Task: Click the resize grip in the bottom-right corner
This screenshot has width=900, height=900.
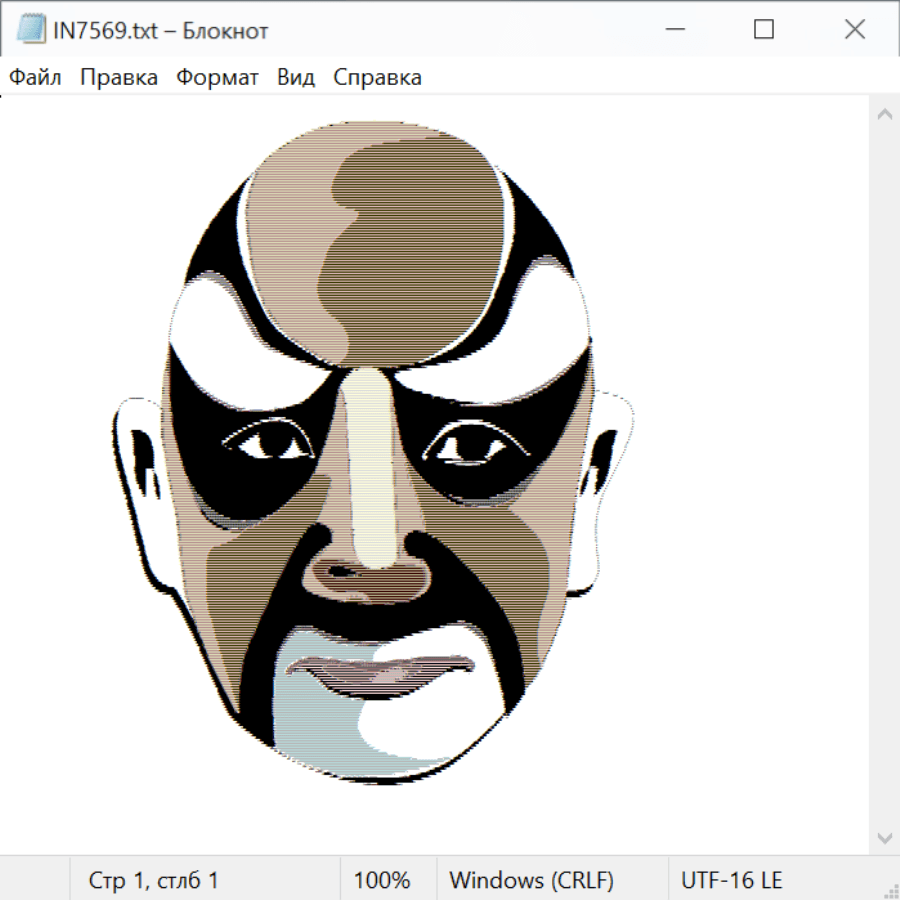Action: click(x=890, y=890)
